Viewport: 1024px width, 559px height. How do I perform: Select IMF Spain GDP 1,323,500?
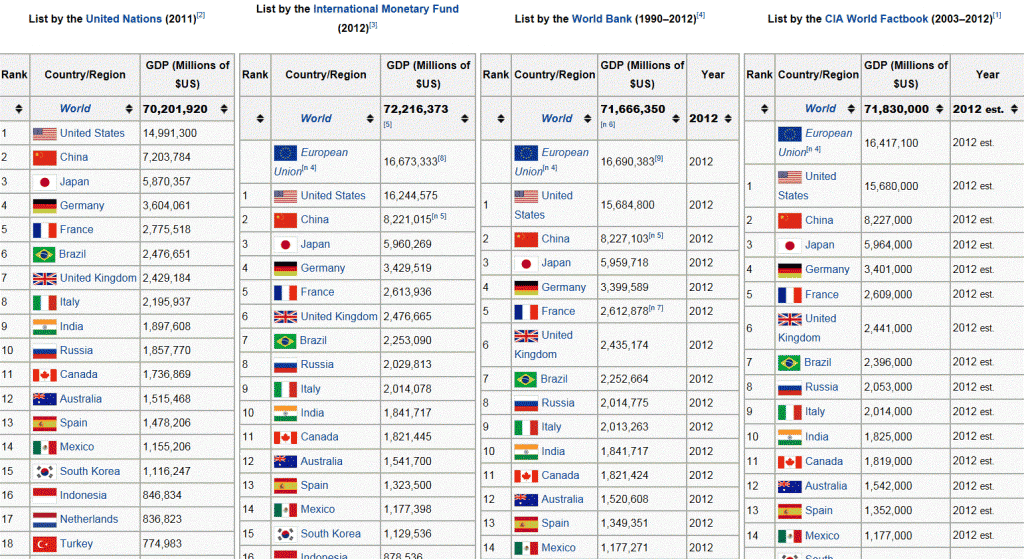click(x=408, y=486)
